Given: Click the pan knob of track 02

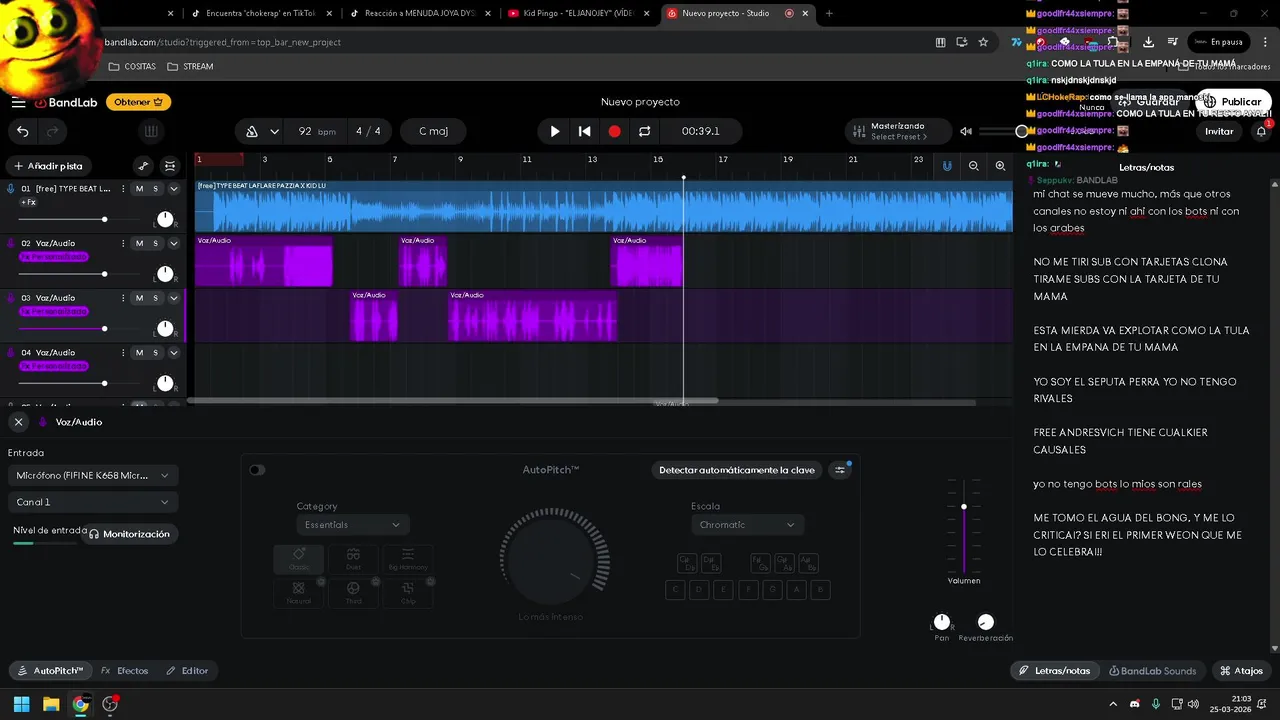Looking at the screenshot, I should (x=165, y=274).
